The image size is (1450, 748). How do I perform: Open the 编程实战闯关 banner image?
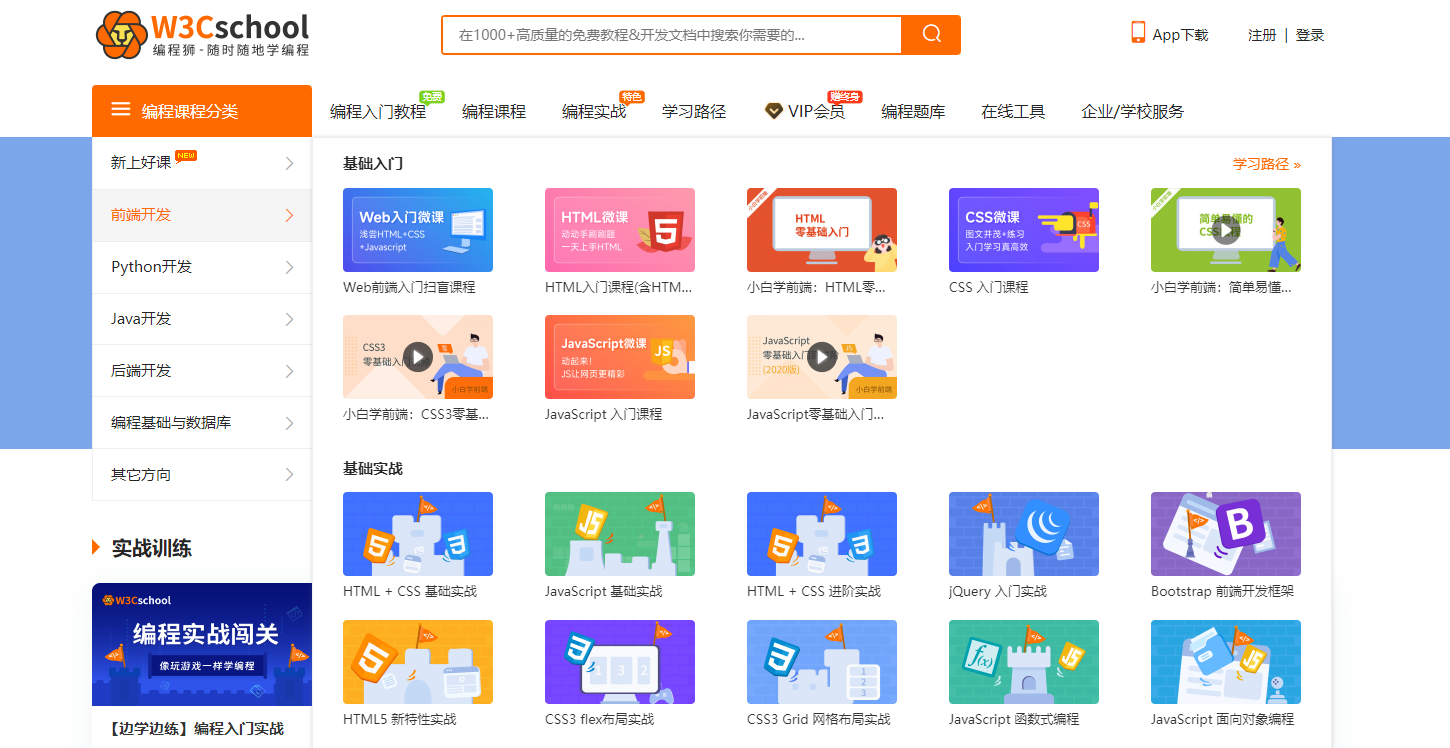point(202,645)
